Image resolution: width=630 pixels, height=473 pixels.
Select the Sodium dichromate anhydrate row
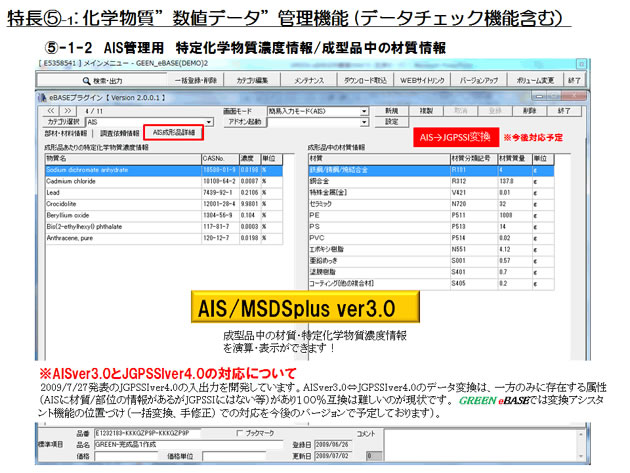tap(164, 170)
